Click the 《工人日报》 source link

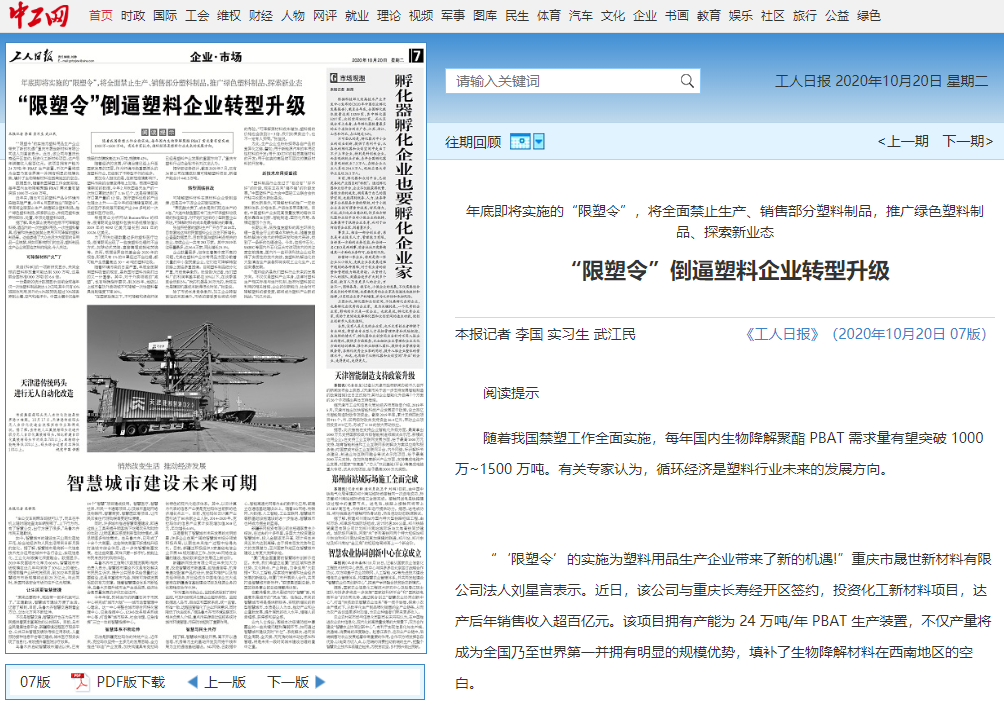pos(782,334)
